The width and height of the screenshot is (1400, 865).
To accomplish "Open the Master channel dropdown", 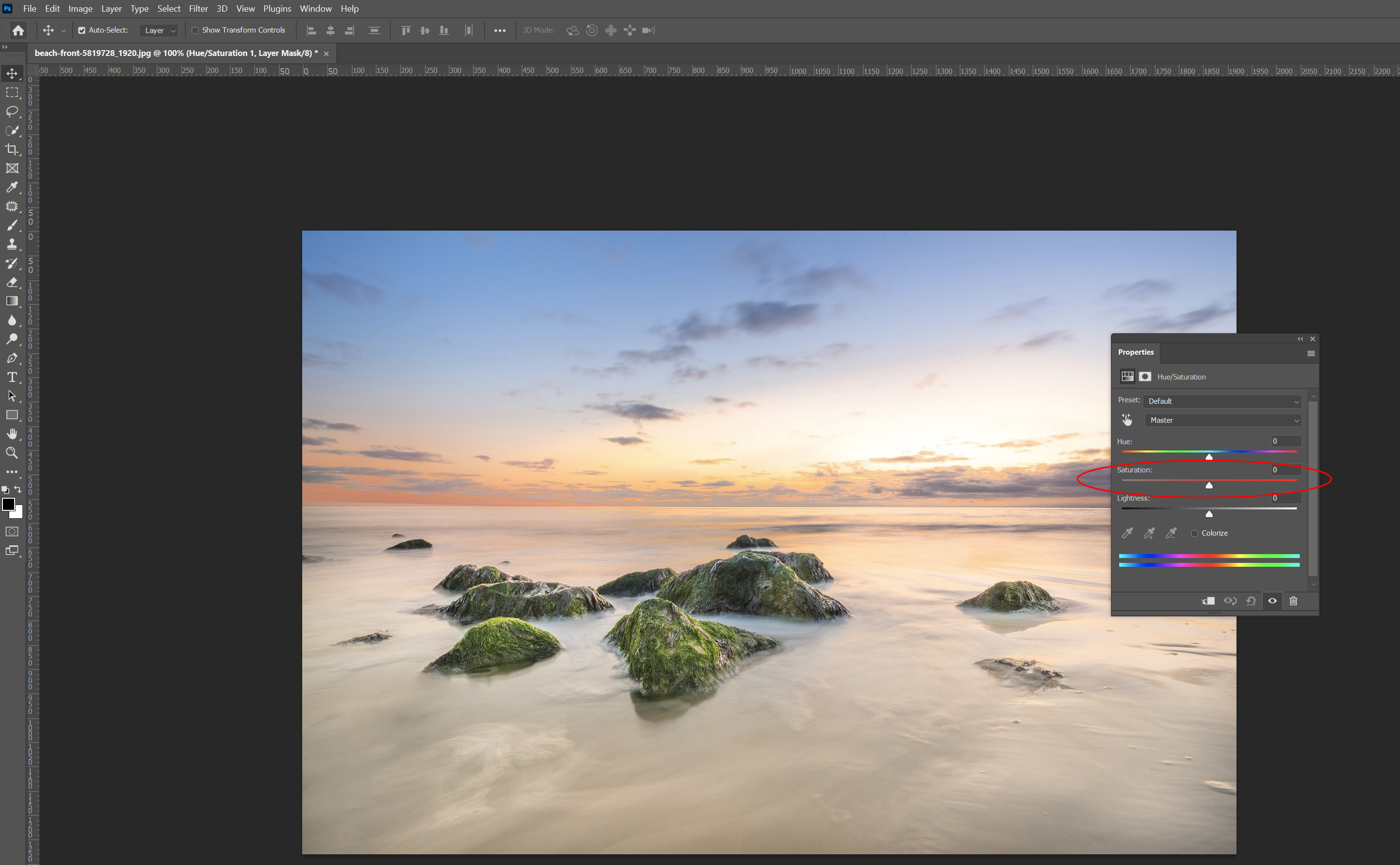I will [x=1222, y=420].
